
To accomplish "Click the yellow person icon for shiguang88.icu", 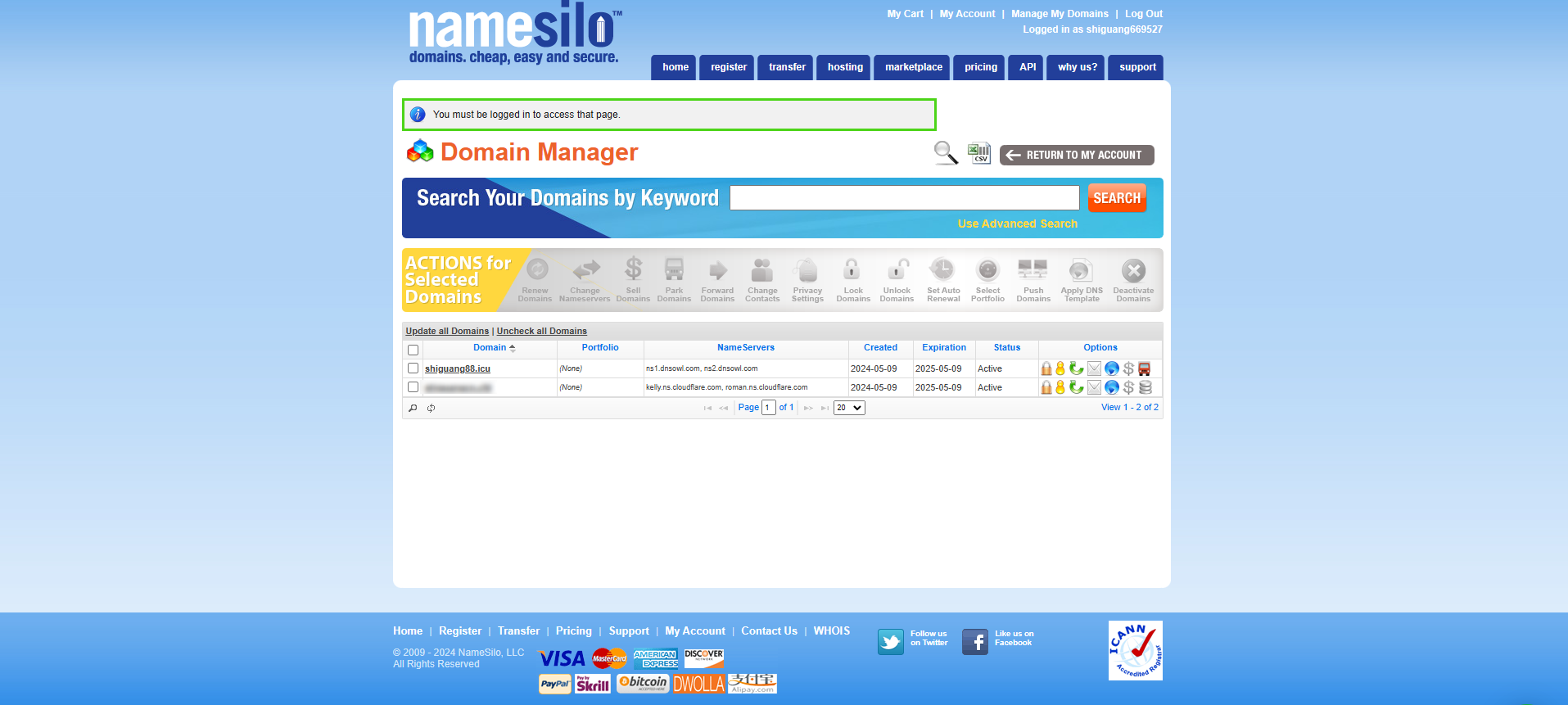I will pos(1060,368).
